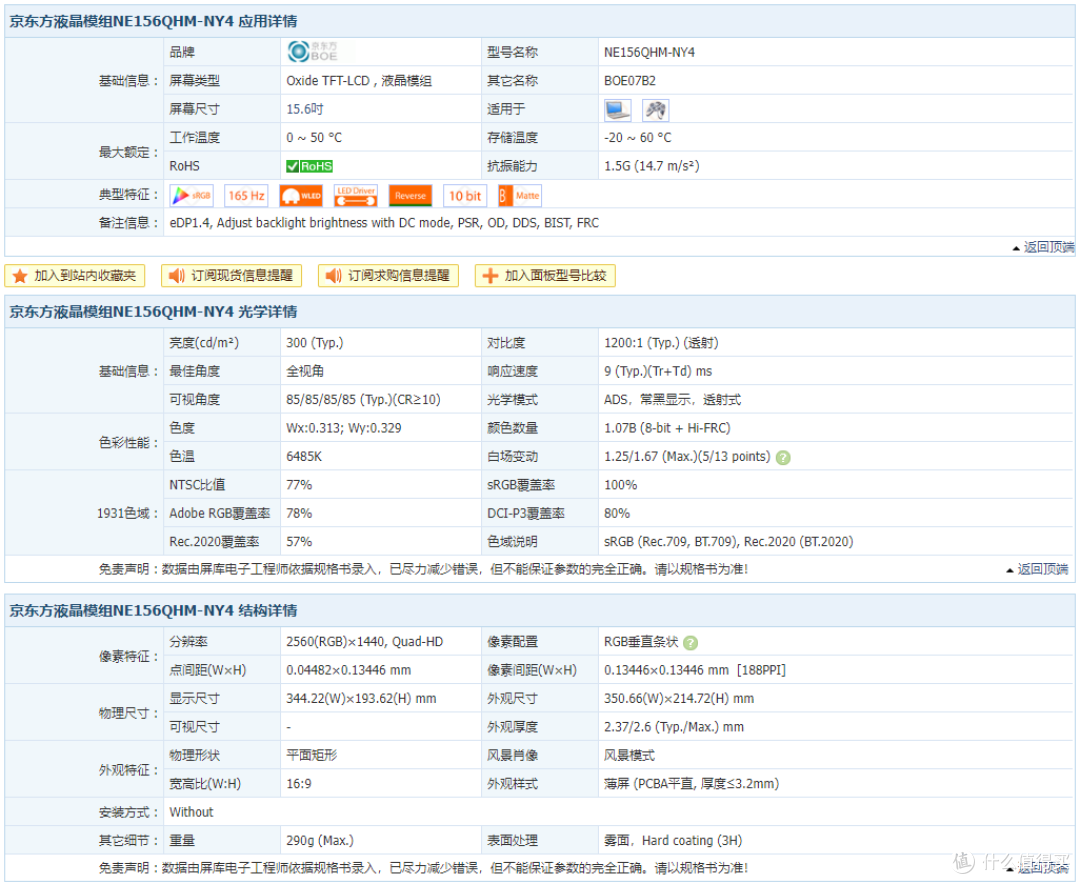Image resolution: width=1080 pixels, height=884 pixels.
Task: Select color temperature 6485K
Action: click(x=304, y=457)
